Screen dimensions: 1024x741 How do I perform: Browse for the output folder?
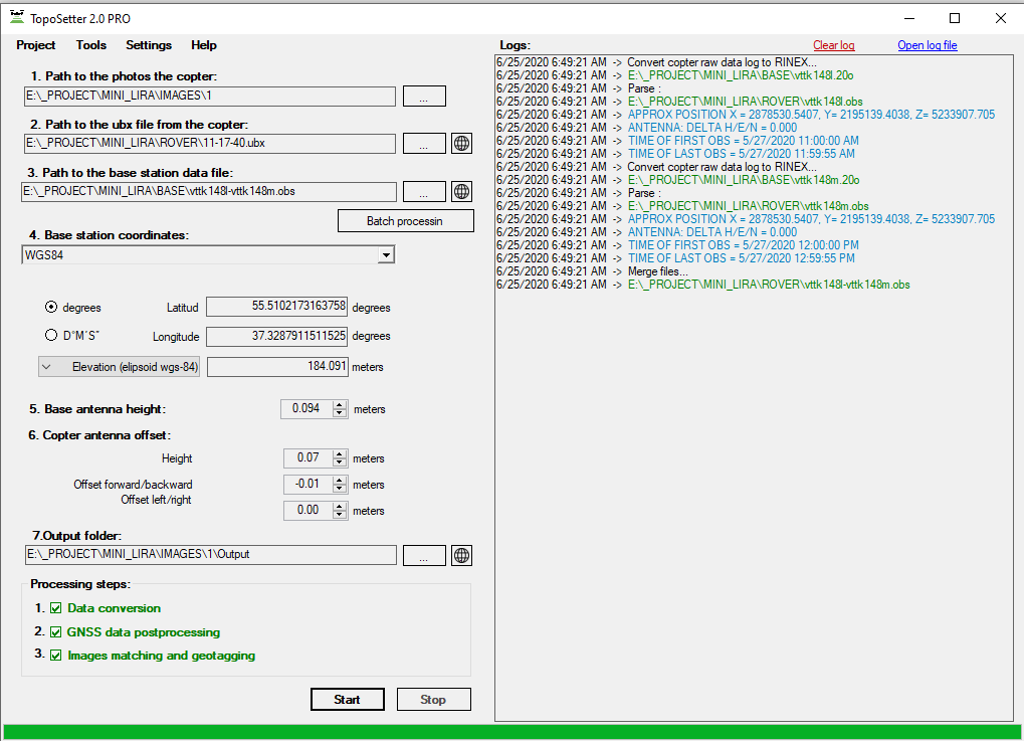pos(424,555)
